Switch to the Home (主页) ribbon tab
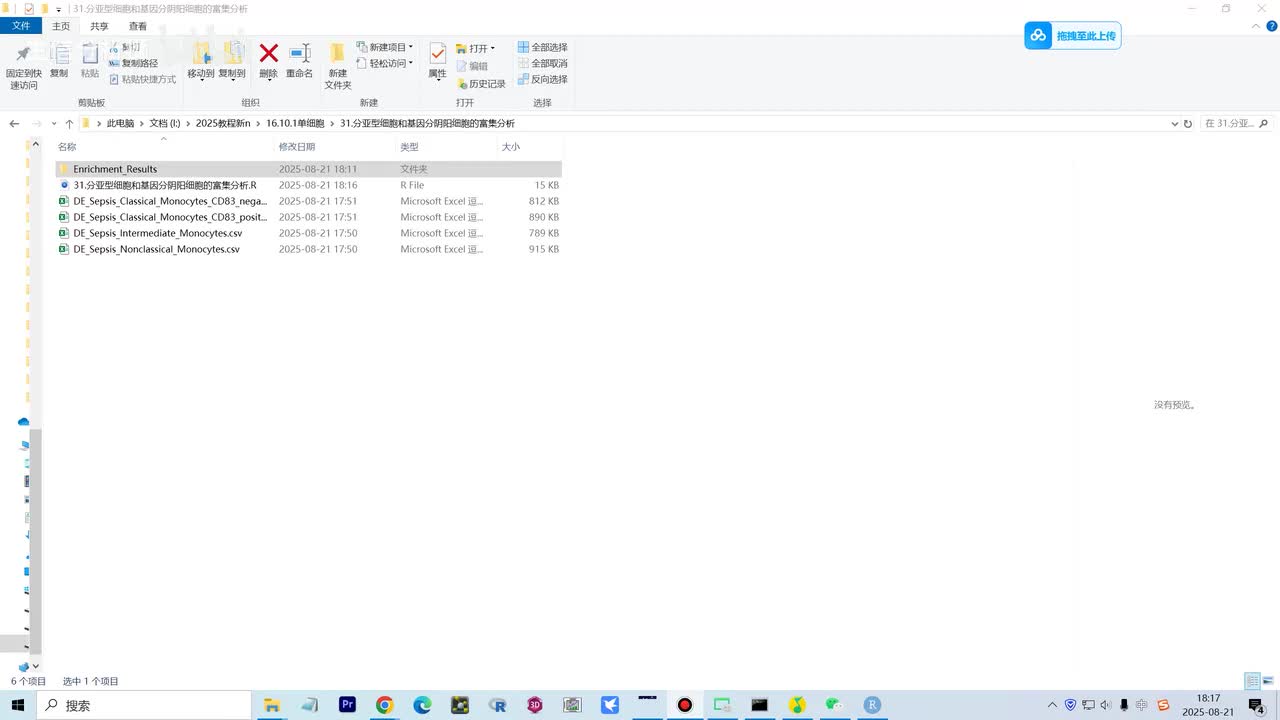Image resolution: width=1280 pixels, height=720 pixels. 62,26
